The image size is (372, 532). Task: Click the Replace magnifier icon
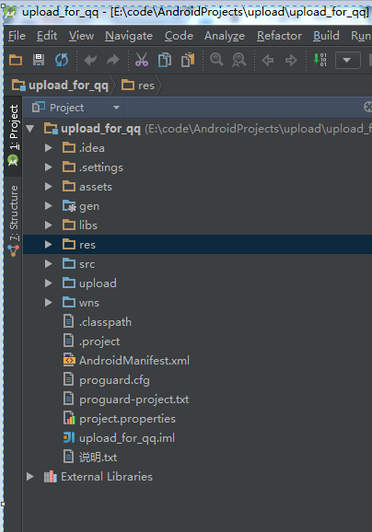click(x=239, y=60)
